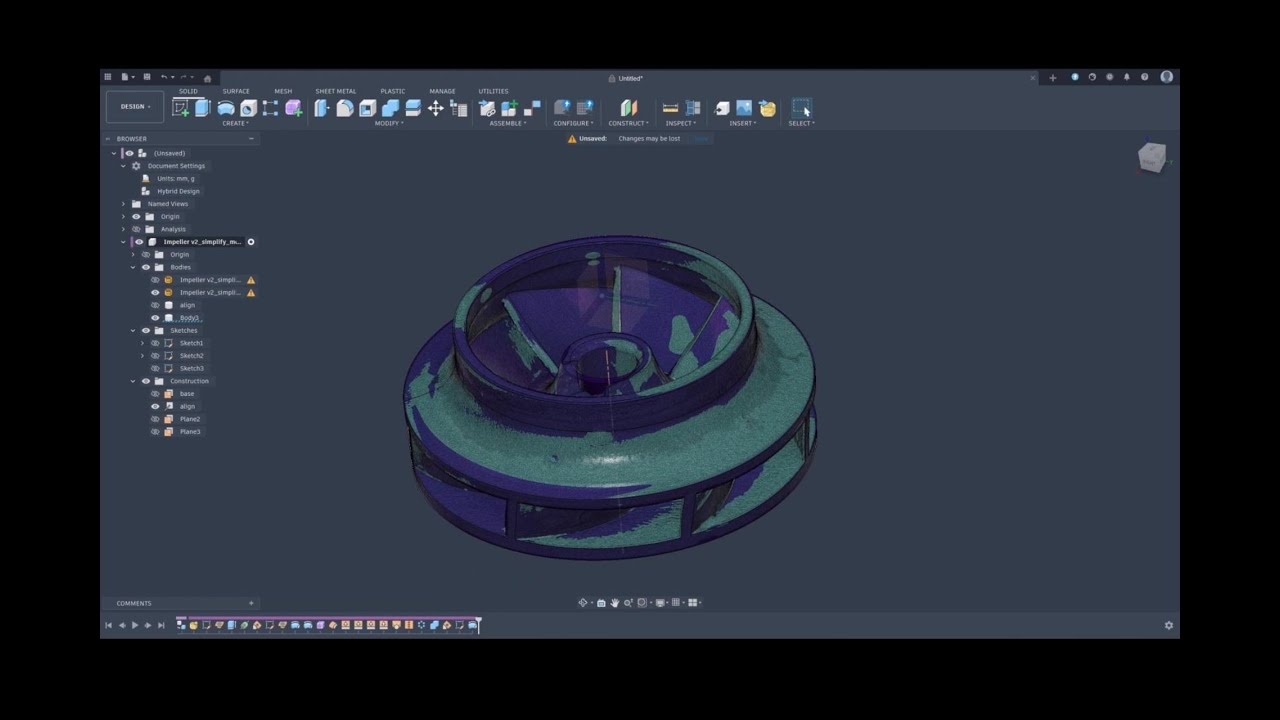Select the Interference tool in Inspect

pos(693,108)
